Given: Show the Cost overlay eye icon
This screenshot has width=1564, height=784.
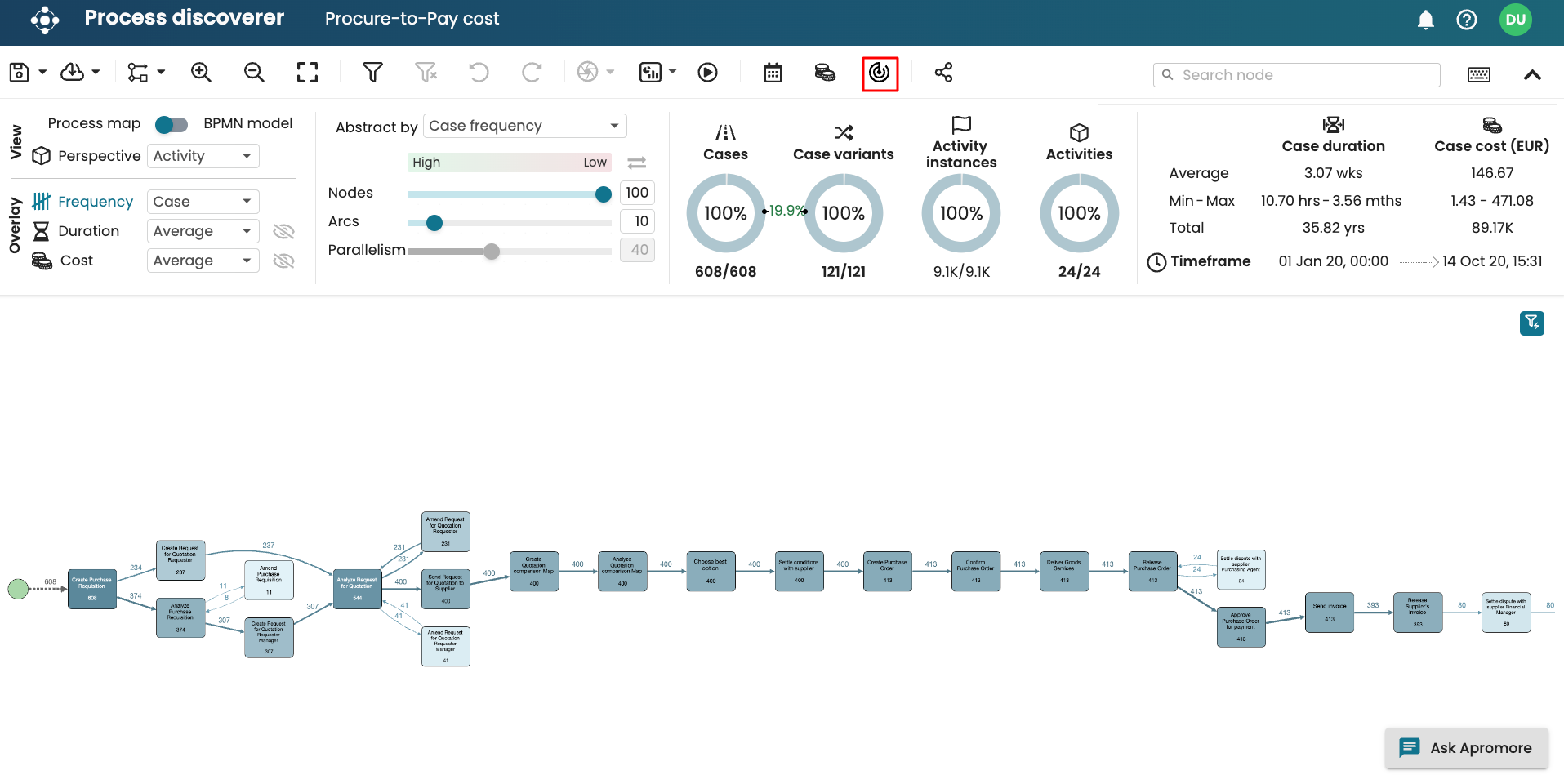Looking at the screenshot, I should click(283, 261).
